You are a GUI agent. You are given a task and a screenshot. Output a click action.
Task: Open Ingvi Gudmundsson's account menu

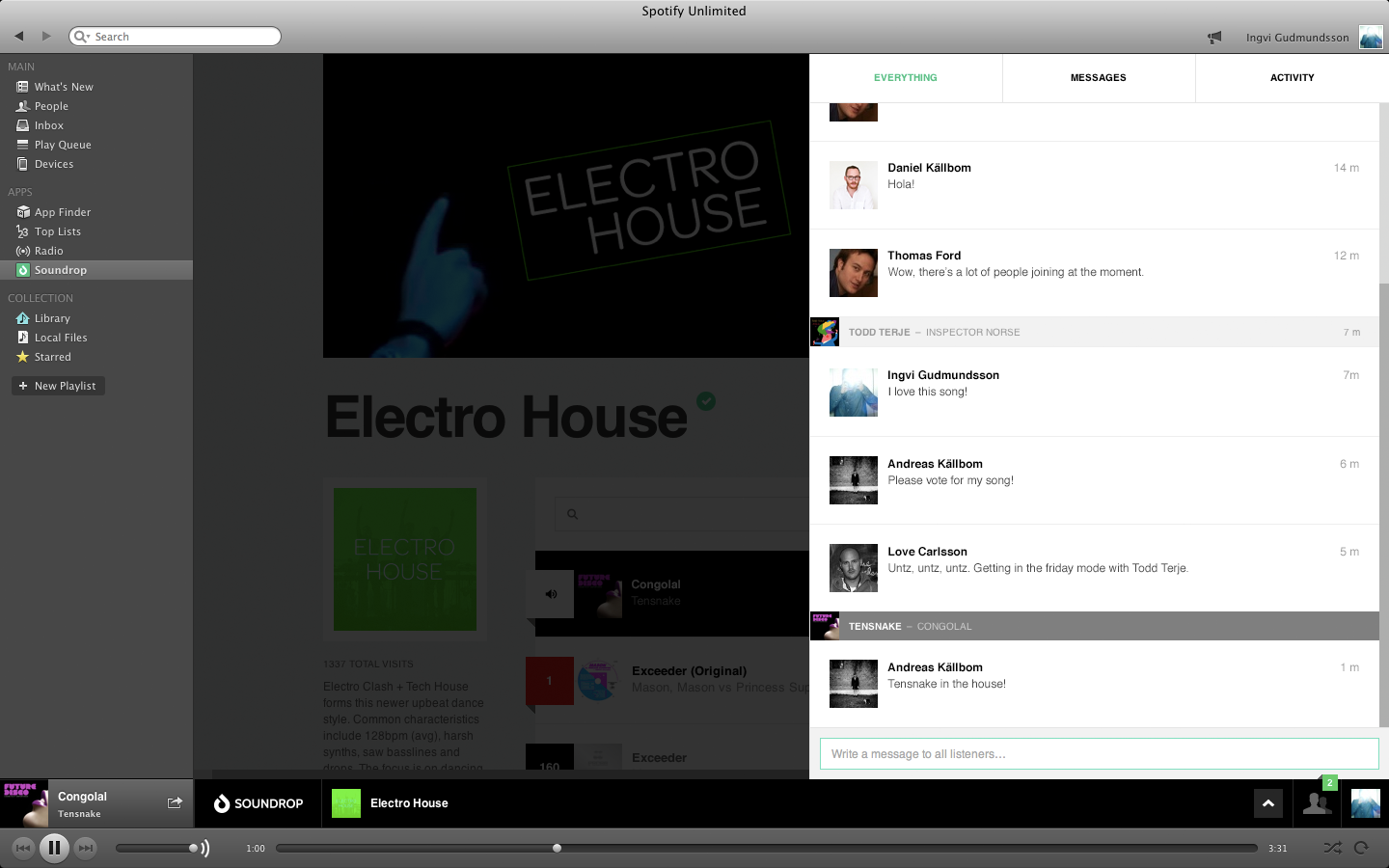point(1299,37)
